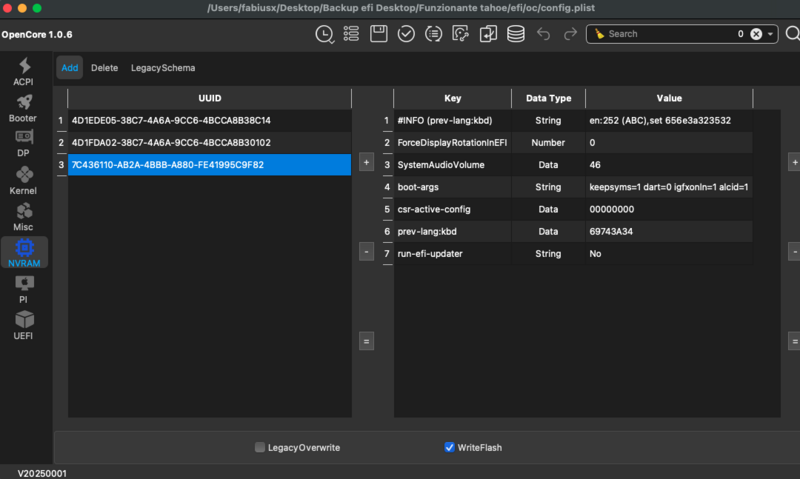The width and height of the screenshot is (800, 479).
Task: Click the plus button beside UUID list
Action: click(x=366, y=161)
